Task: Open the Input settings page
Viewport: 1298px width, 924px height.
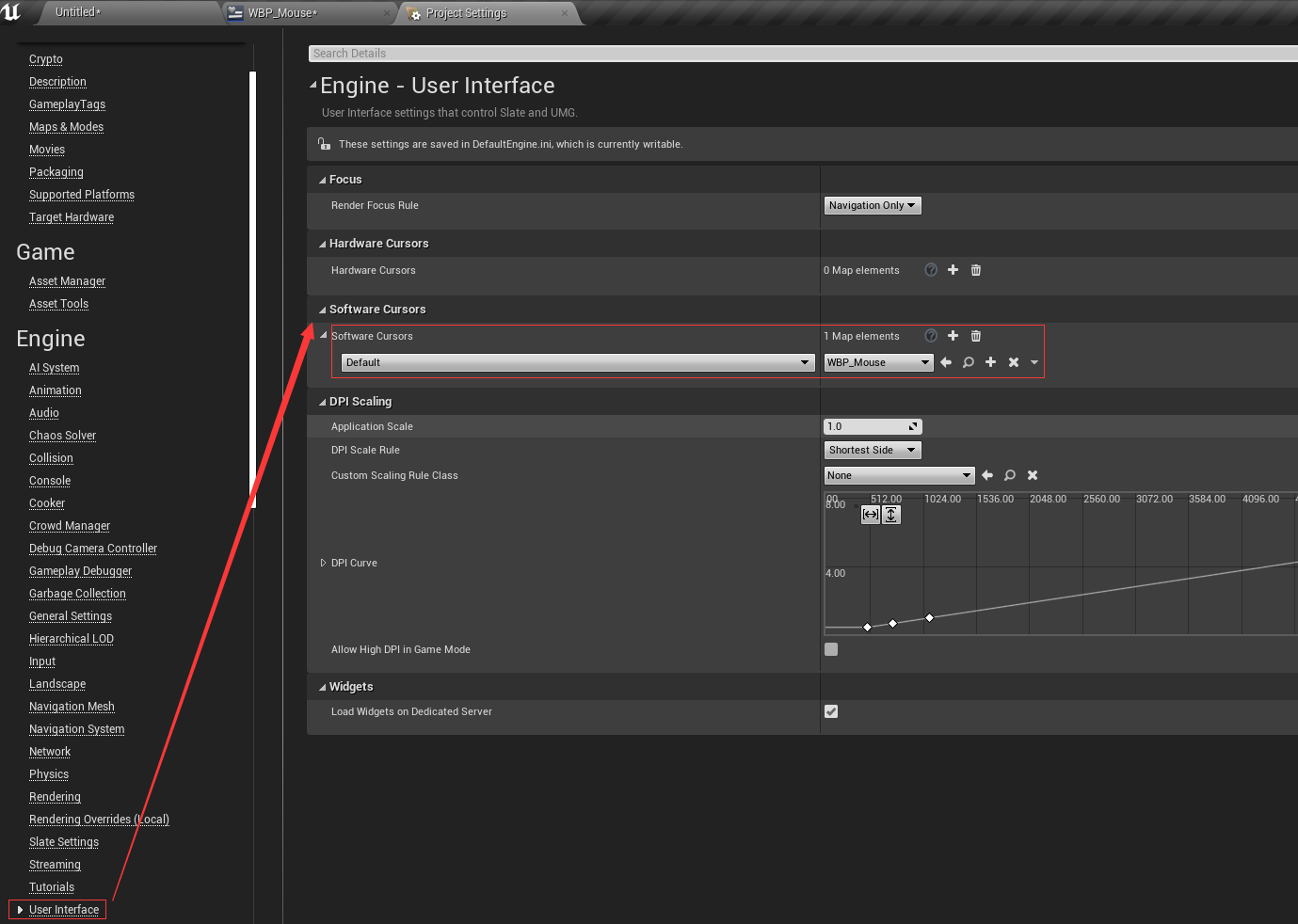Action: 41,661
